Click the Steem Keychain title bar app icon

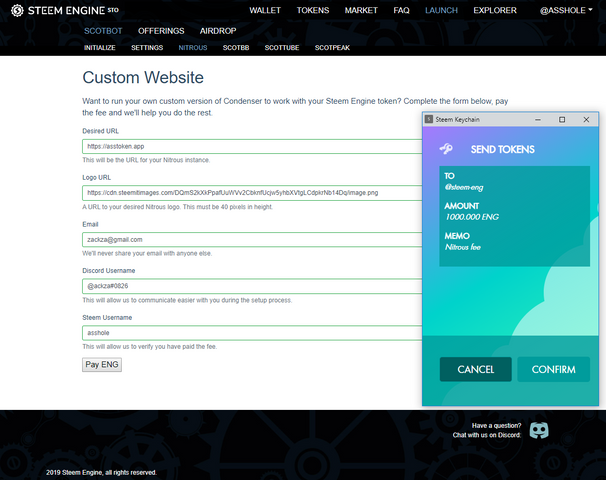pos(430,120)
